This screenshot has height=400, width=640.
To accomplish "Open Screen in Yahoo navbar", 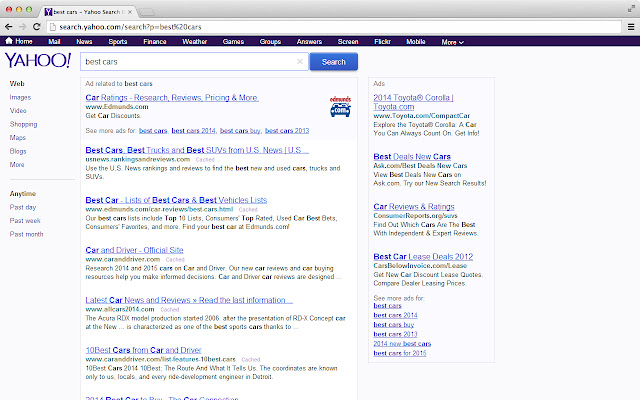I will [x=348, y=42].
